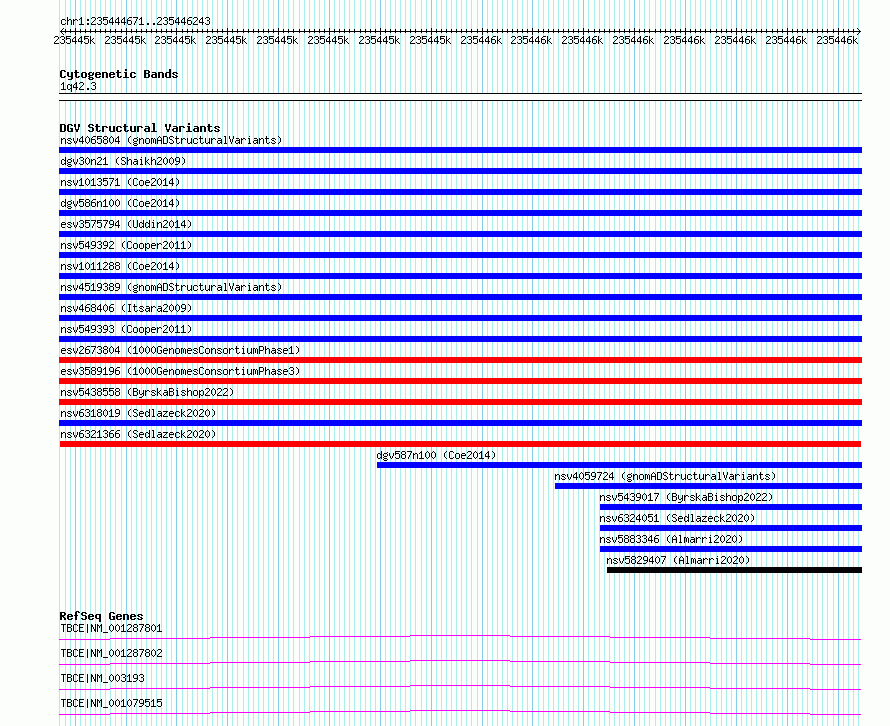Select nsv4059724 gnomADStructuralVariants label
890x726 pixels.
tap(665, 476)
